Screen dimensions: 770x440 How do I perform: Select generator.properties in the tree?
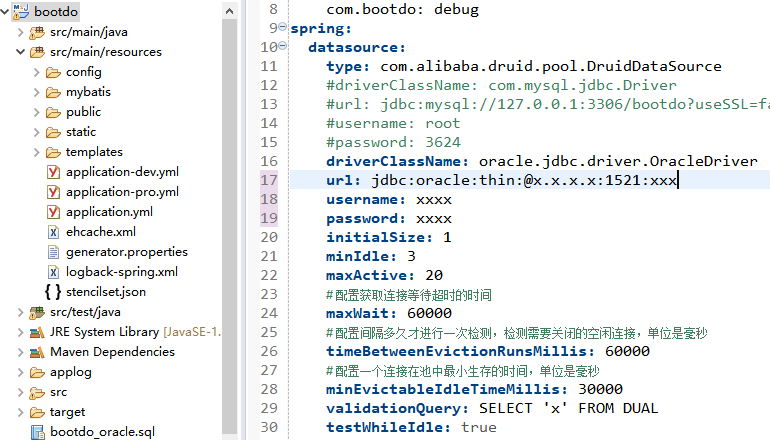point(127,252)
